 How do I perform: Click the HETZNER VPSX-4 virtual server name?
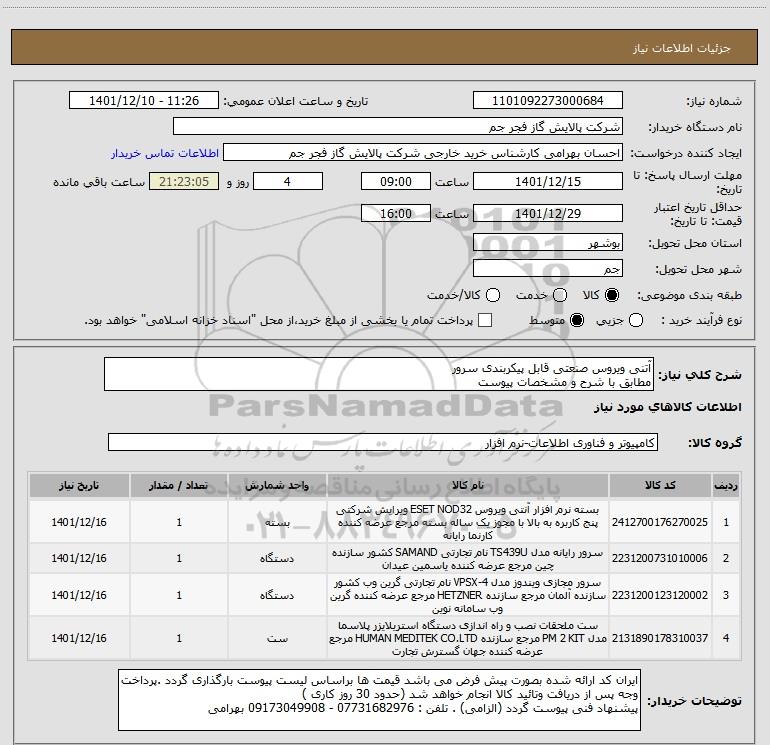tap(468, 595)
